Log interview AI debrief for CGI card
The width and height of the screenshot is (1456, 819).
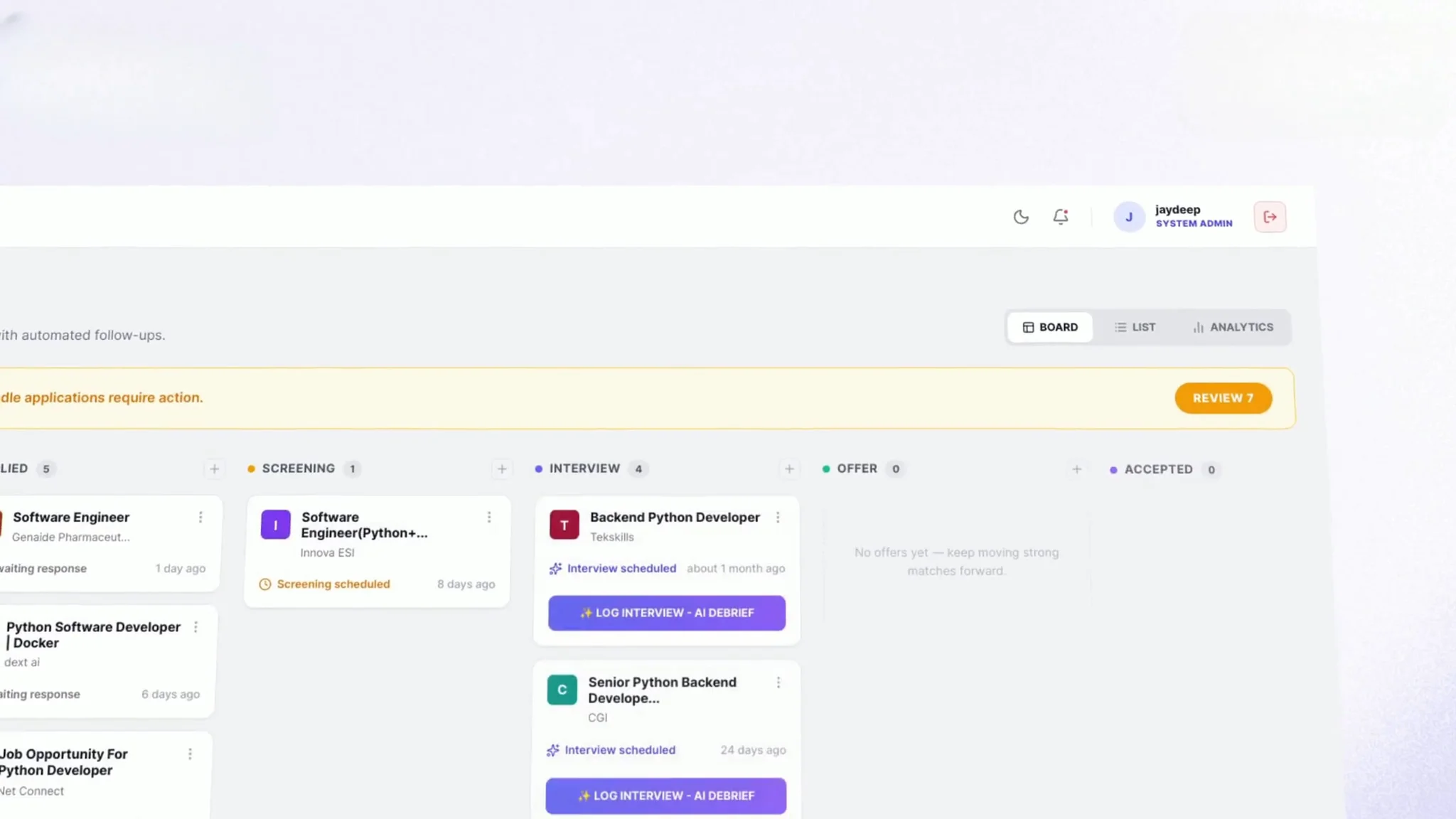click(666, 796)
